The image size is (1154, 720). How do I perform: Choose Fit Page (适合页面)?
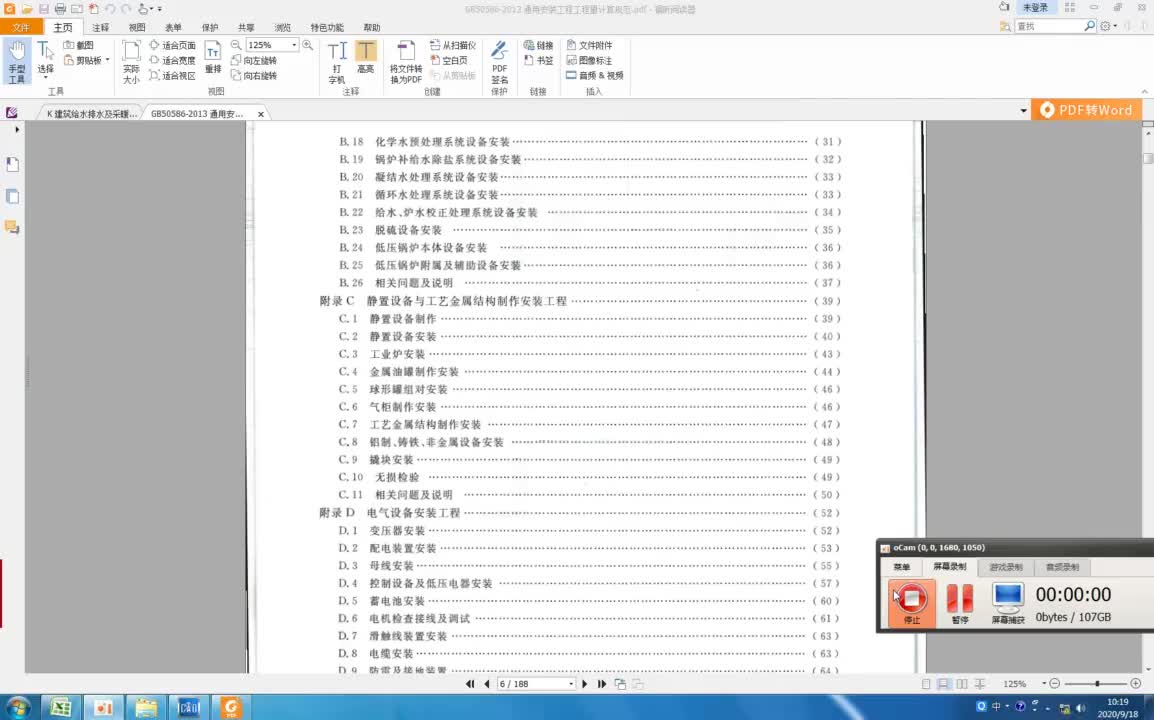point(172,45)
